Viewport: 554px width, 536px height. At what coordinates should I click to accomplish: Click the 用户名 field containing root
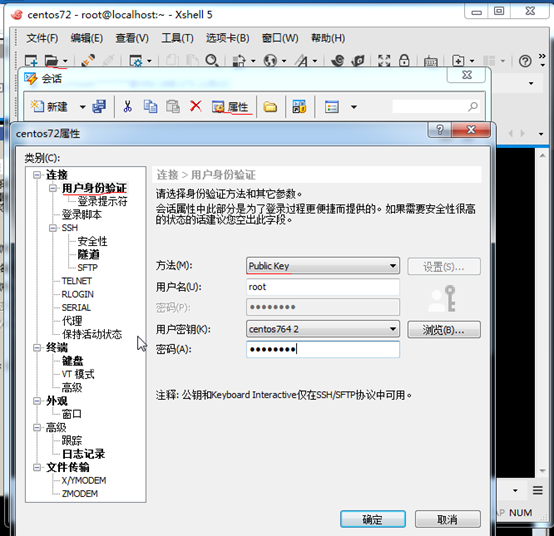point(323,287)
